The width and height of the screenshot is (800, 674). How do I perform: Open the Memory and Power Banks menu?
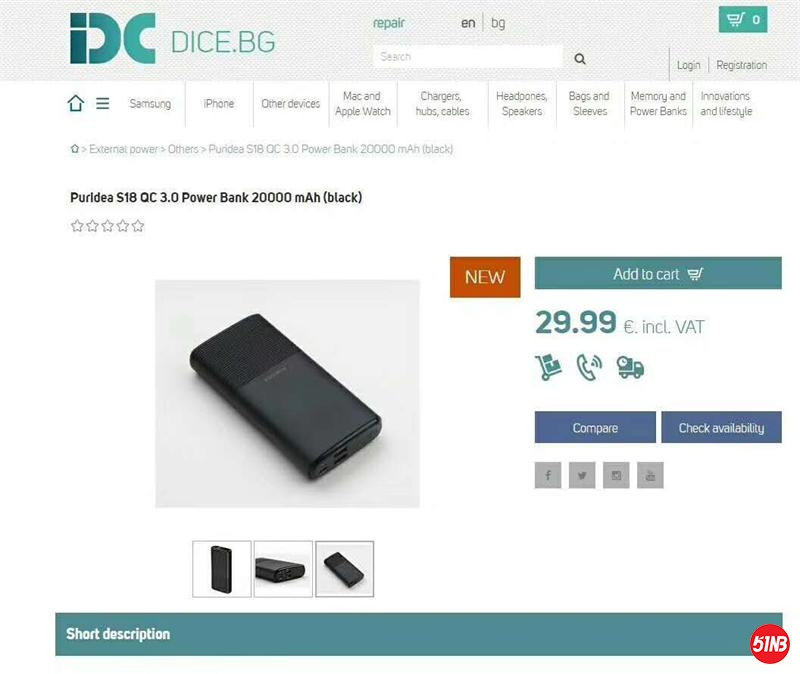pos(658,104)
